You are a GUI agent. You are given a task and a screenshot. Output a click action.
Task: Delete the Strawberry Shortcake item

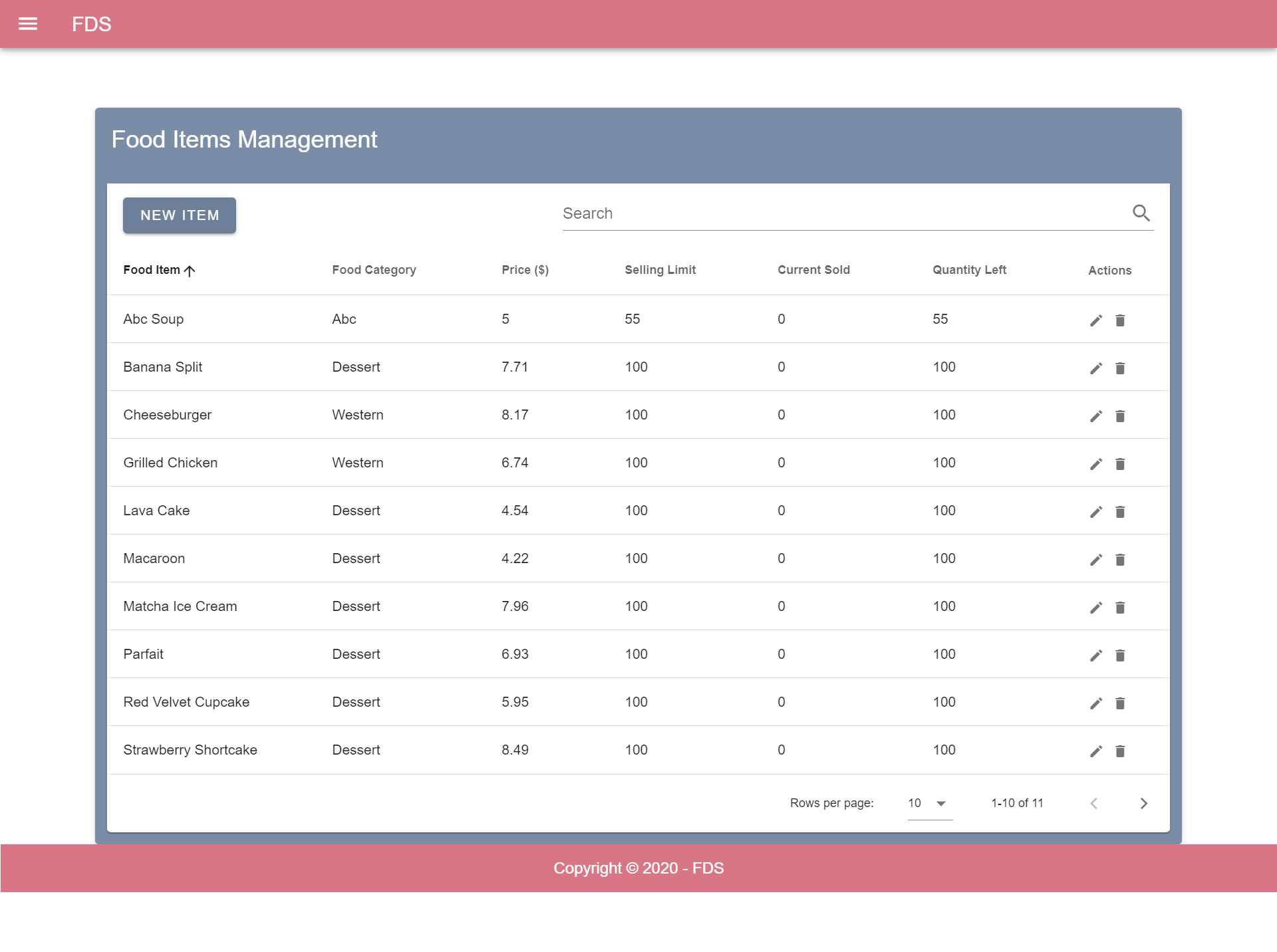pyautogui.click(x=1120, y=751)
